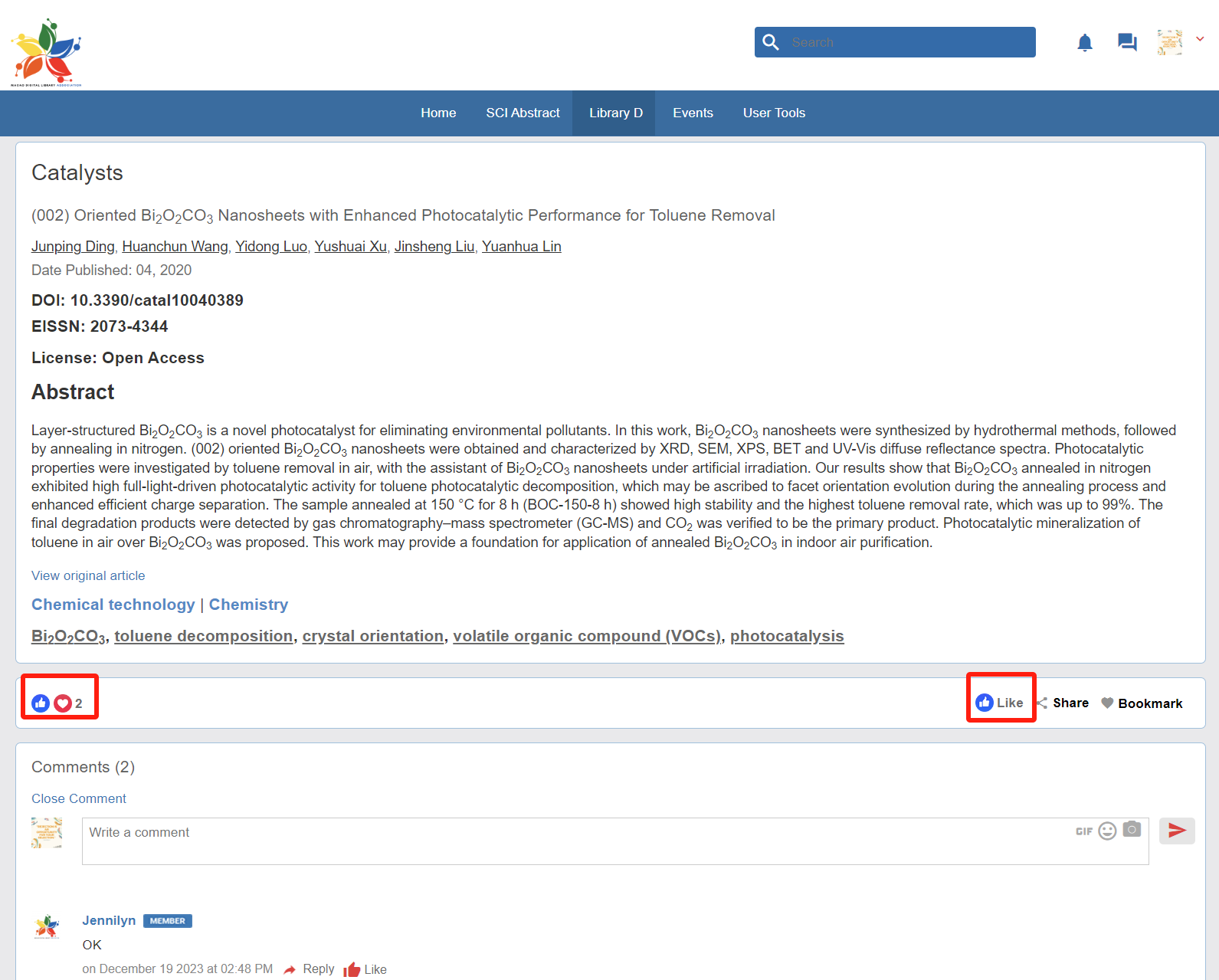Send comment with the red arrow icon
The width and height of the screenshot is (1219, 980).
(x=1176, y=831)
